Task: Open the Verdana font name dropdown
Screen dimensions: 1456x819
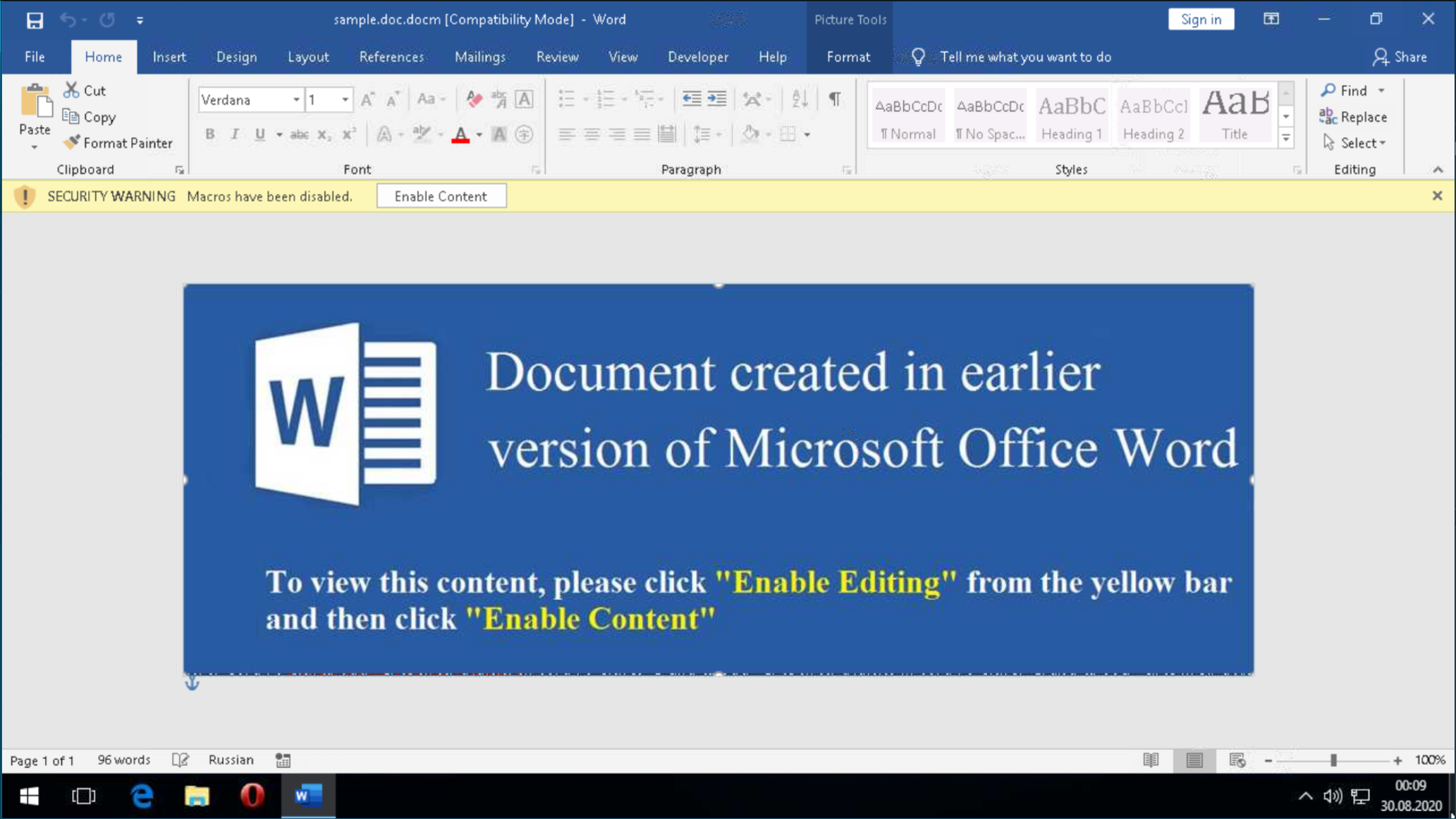Action: [296, 100]
